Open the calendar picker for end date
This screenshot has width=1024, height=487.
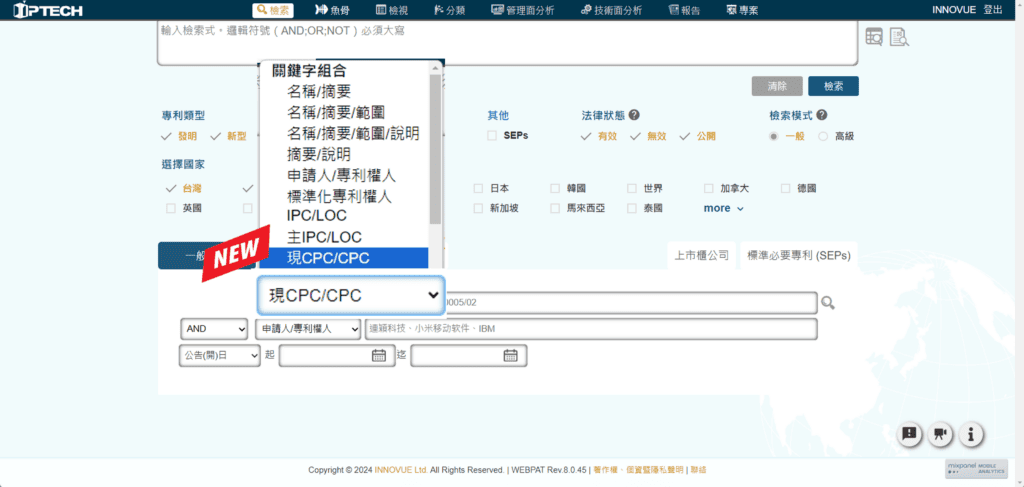(x=510, y=355)
